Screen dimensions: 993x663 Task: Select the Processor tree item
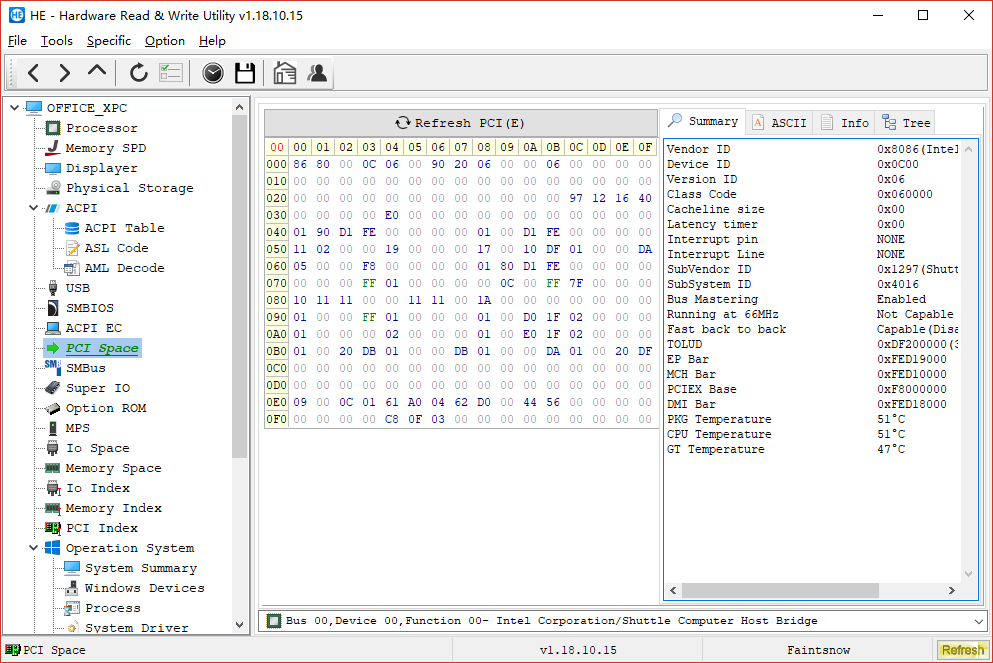[101, 128]
